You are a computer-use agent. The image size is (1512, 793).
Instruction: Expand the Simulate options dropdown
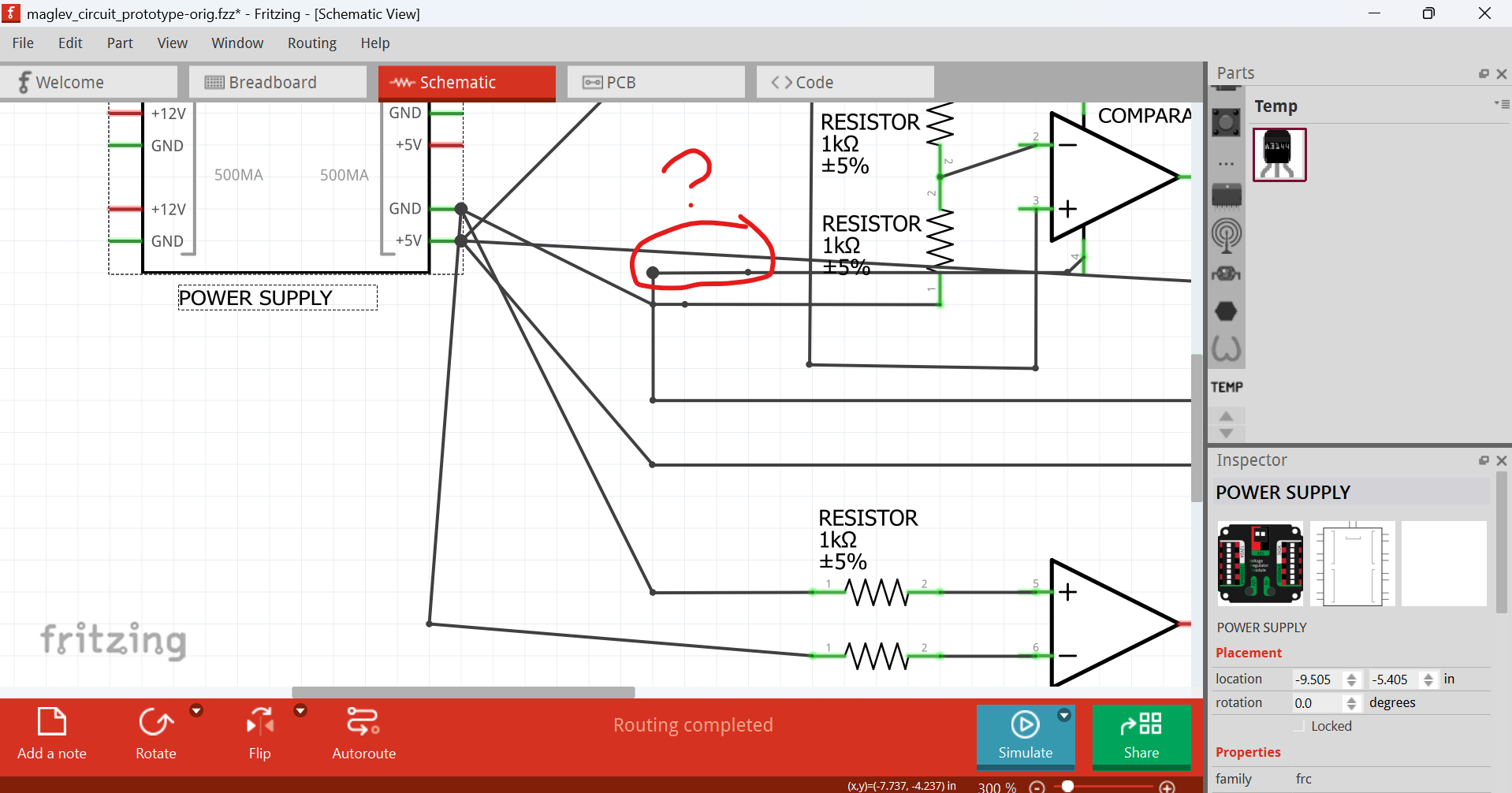pyautogui.click(x=1064, y=715)
